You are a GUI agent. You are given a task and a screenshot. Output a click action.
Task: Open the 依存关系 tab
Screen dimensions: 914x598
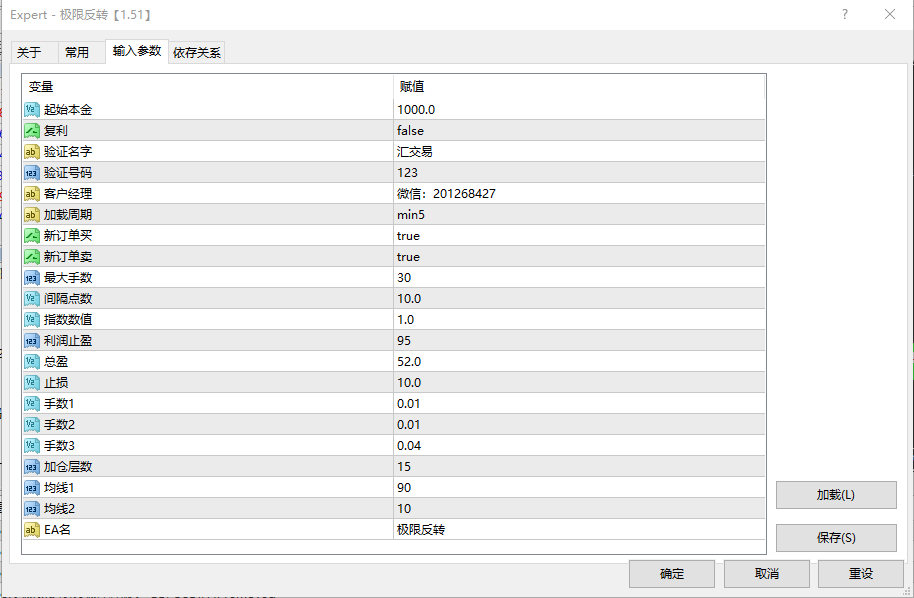197,52
